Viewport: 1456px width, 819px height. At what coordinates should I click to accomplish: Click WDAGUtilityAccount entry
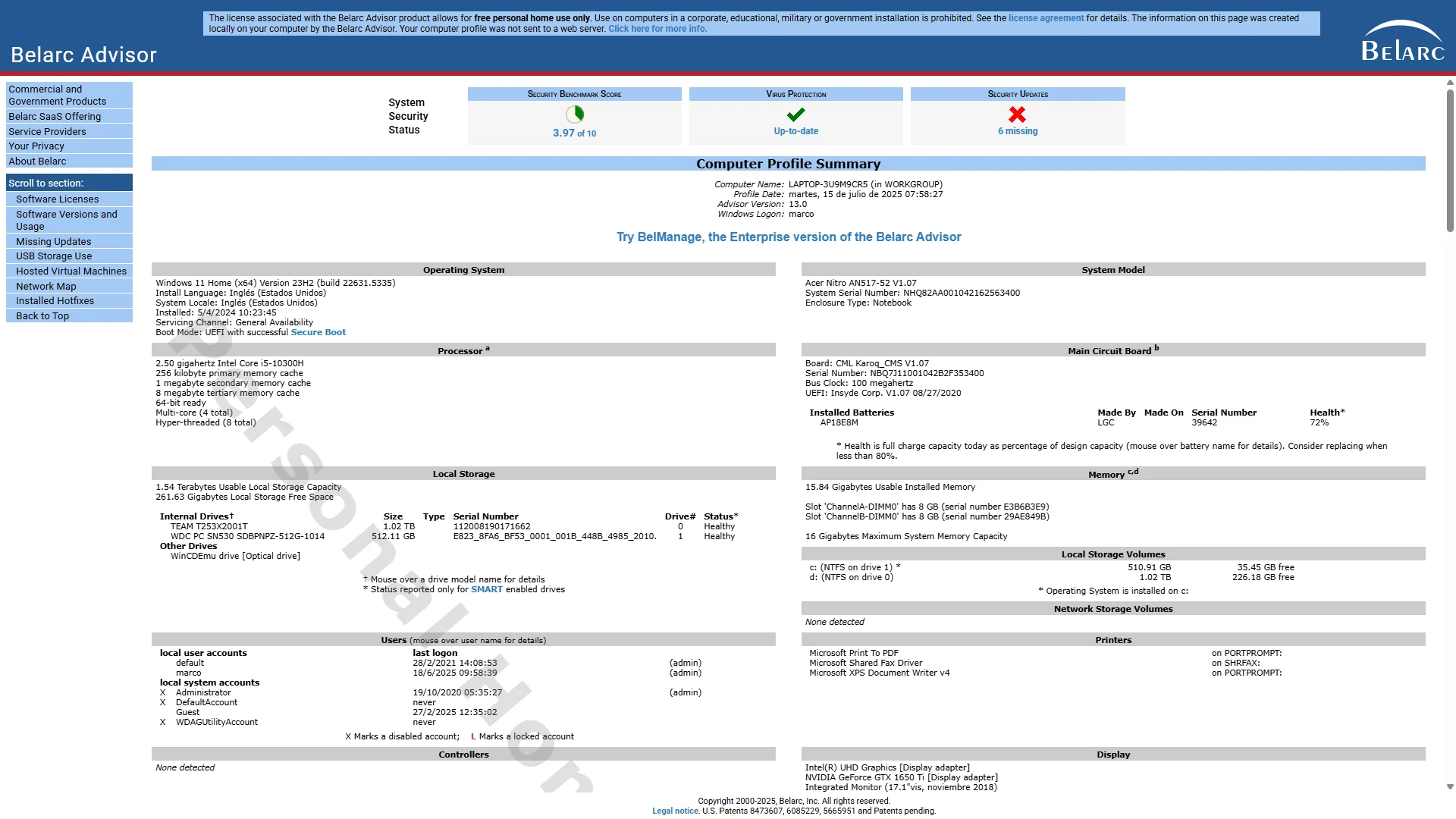pyautogui.click(x=216, y=722)
